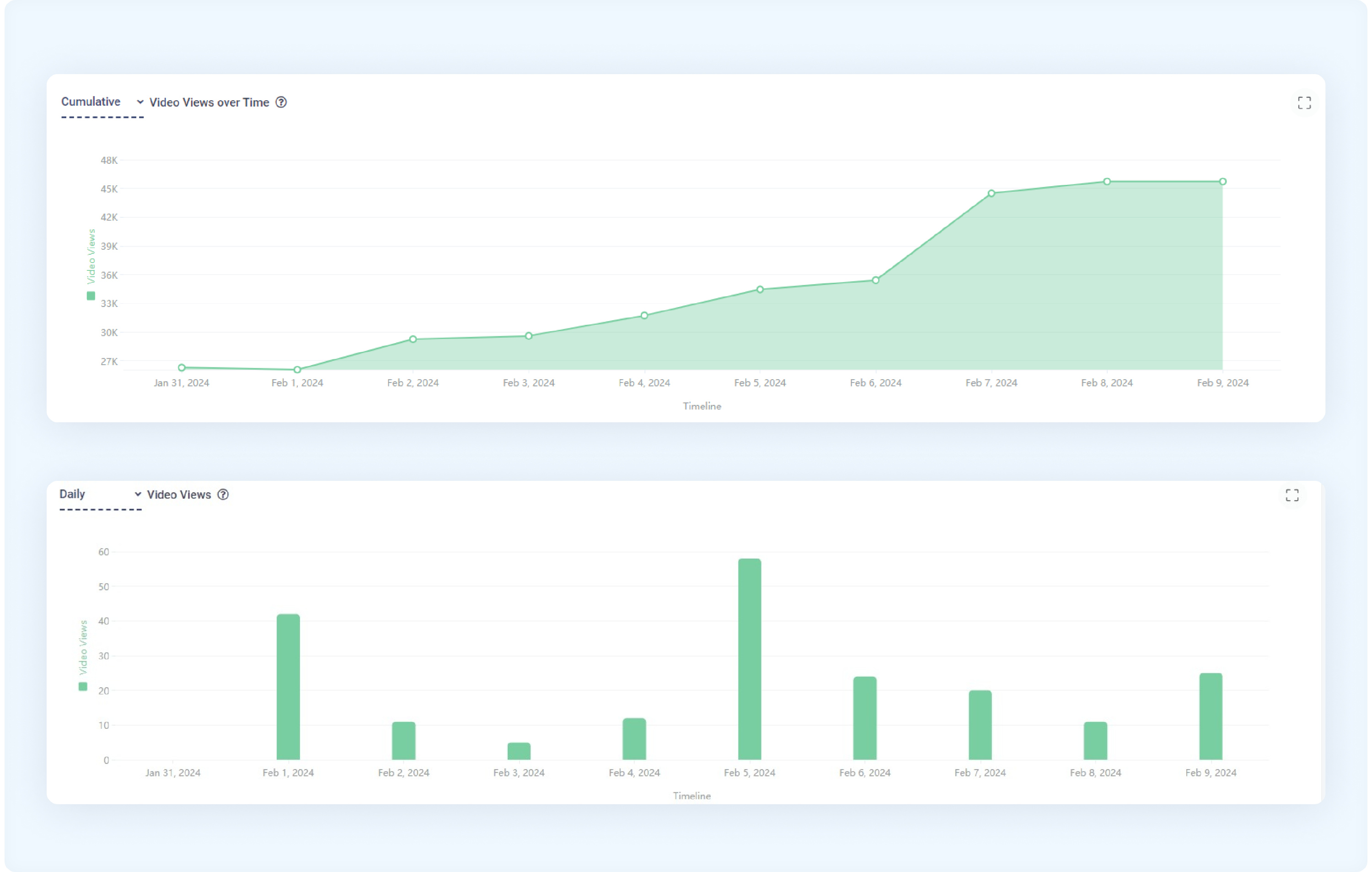The height and width of the screenshot is (872, 1372).
Task: Click the Feb 3 bar in daily chart
Action: pyautogui.click(x=519, y=751)
